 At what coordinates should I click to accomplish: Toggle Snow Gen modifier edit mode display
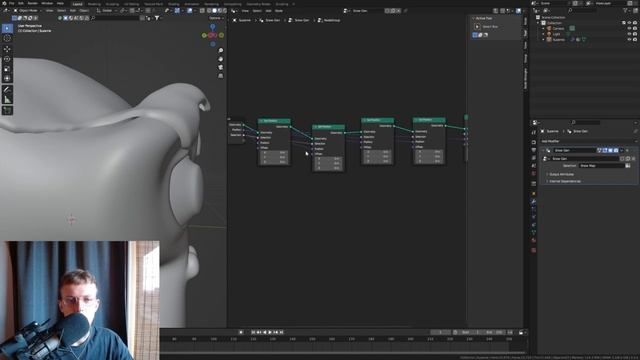coord(605,151)
